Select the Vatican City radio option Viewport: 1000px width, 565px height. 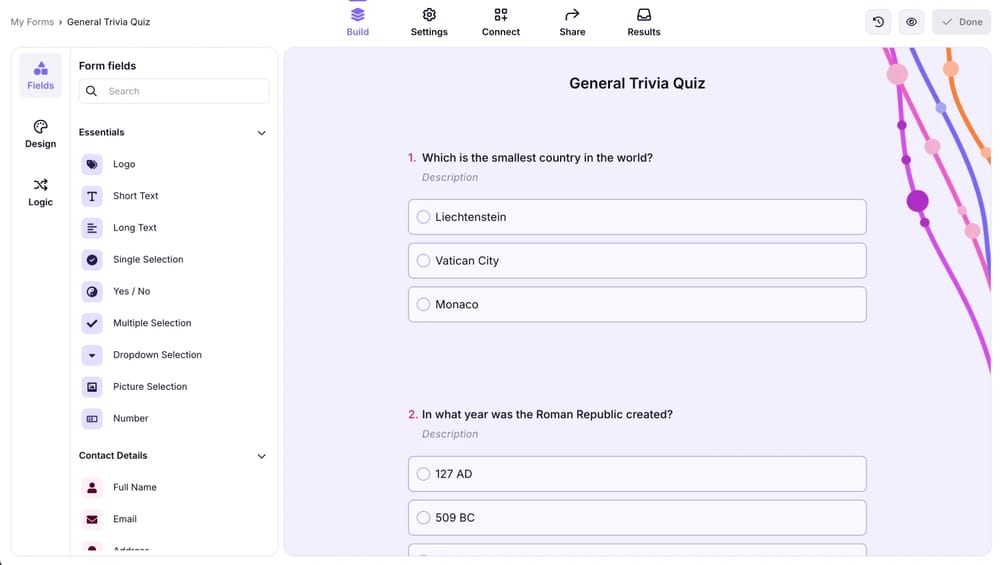(423, 260)
